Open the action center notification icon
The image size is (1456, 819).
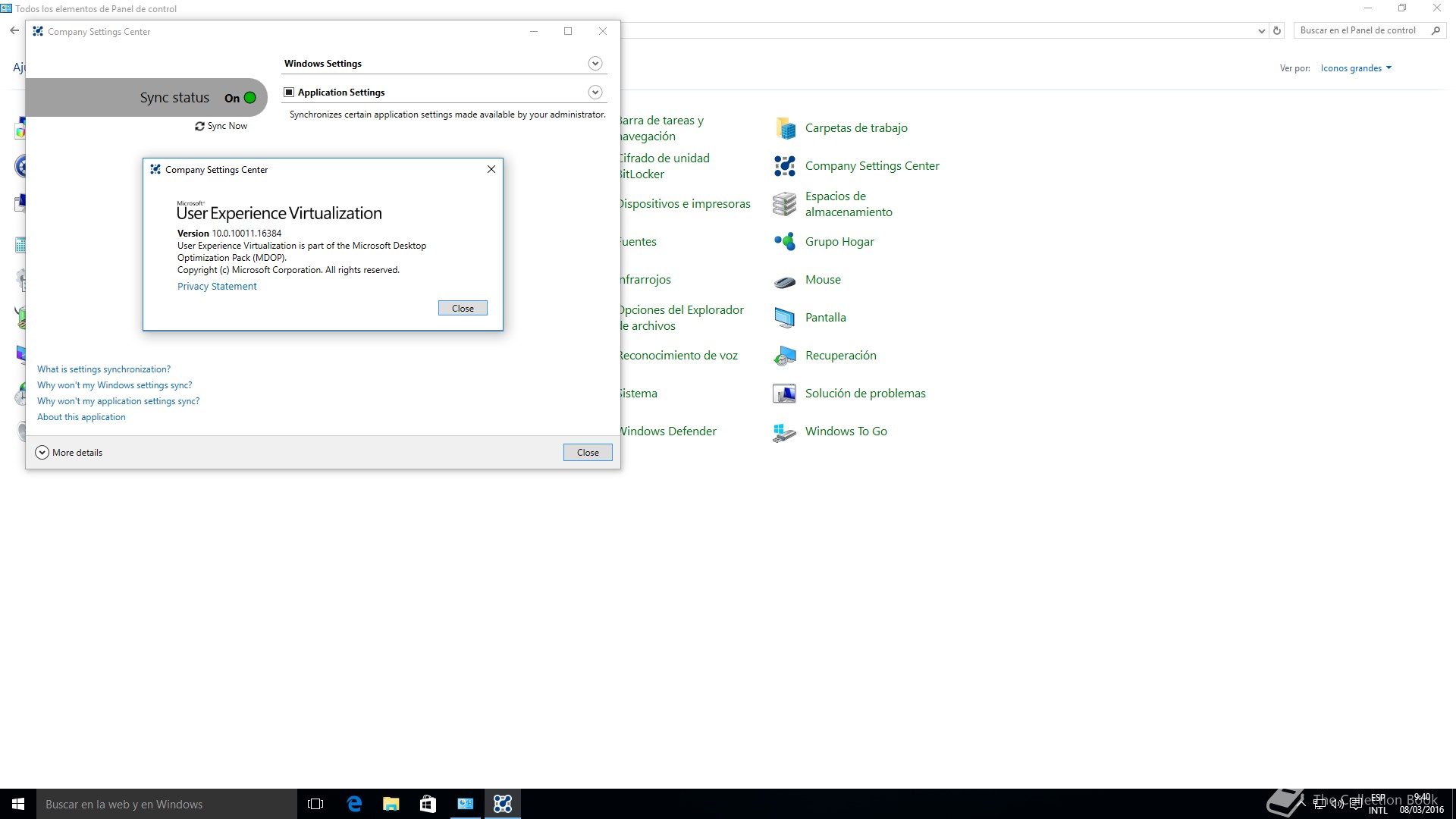pyautogui.click(x=1357, y=804)
